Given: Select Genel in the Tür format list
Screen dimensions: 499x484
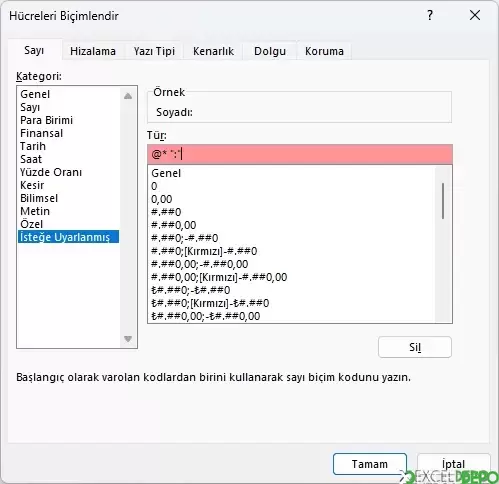Looking at the screenshot, I should tap(292, 173).
